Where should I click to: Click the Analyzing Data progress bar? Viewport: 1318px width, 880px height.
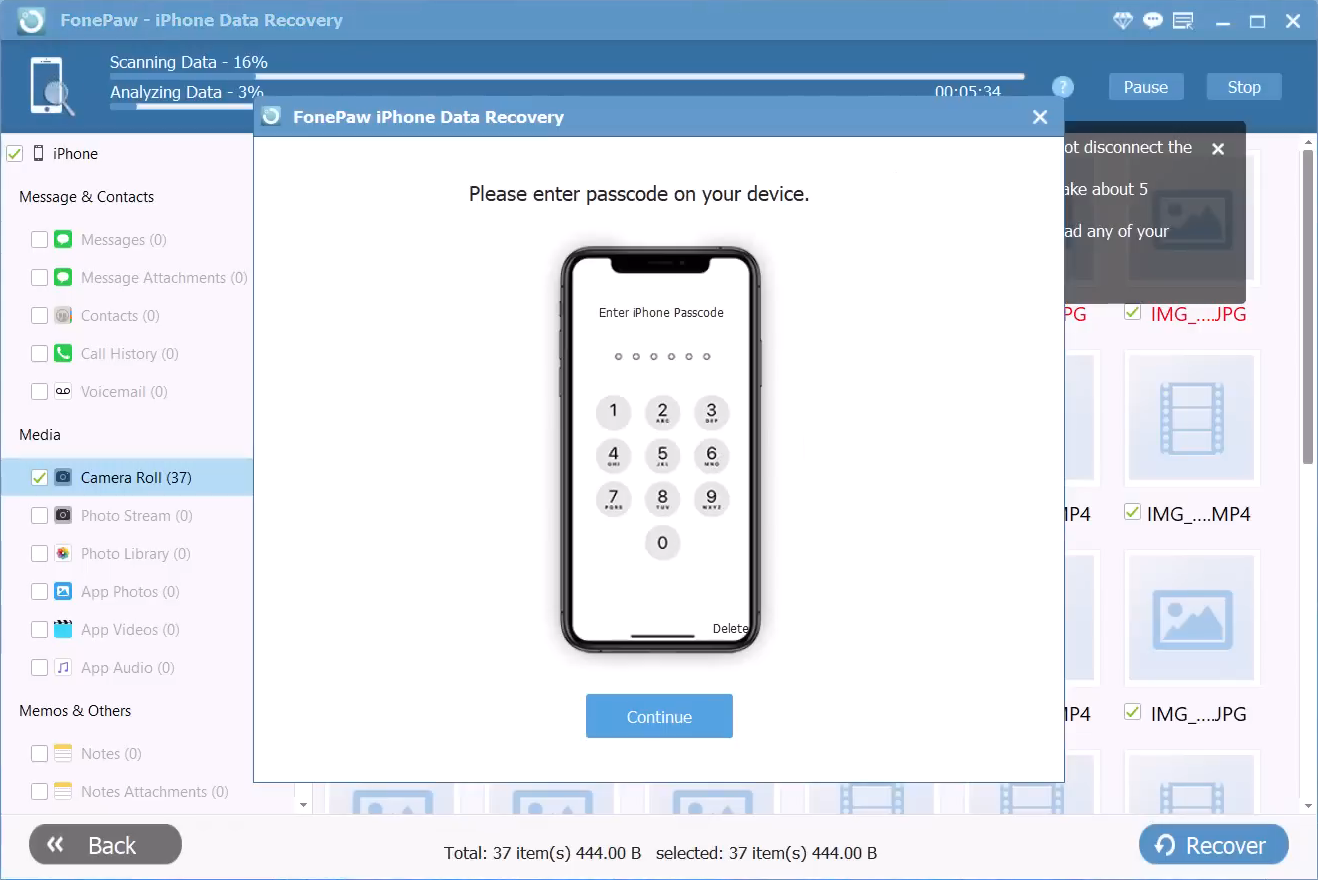(182, 106)
